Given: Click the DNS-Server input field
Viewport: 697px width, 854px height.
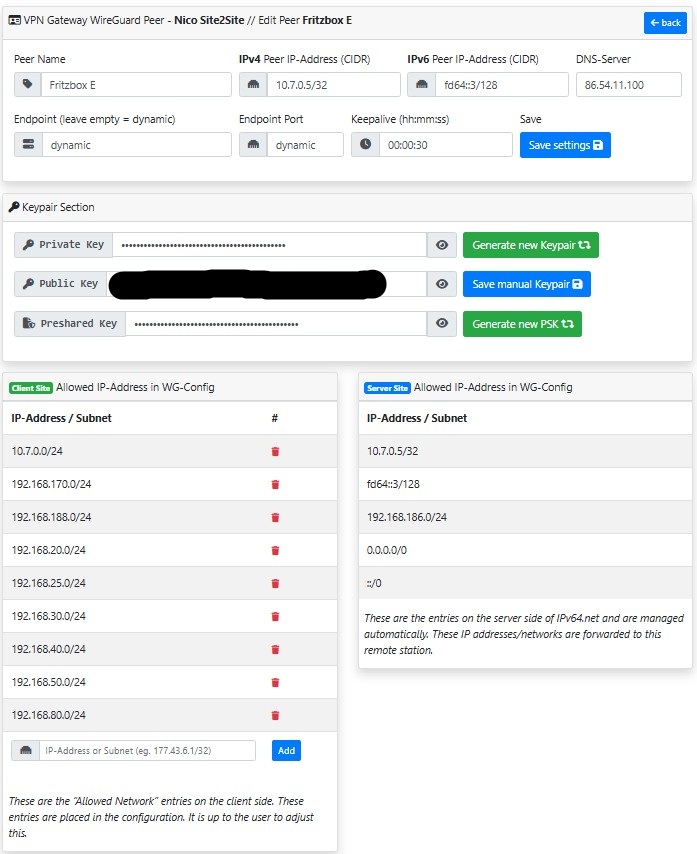Looking at the screenshot, I should [628, 85].
